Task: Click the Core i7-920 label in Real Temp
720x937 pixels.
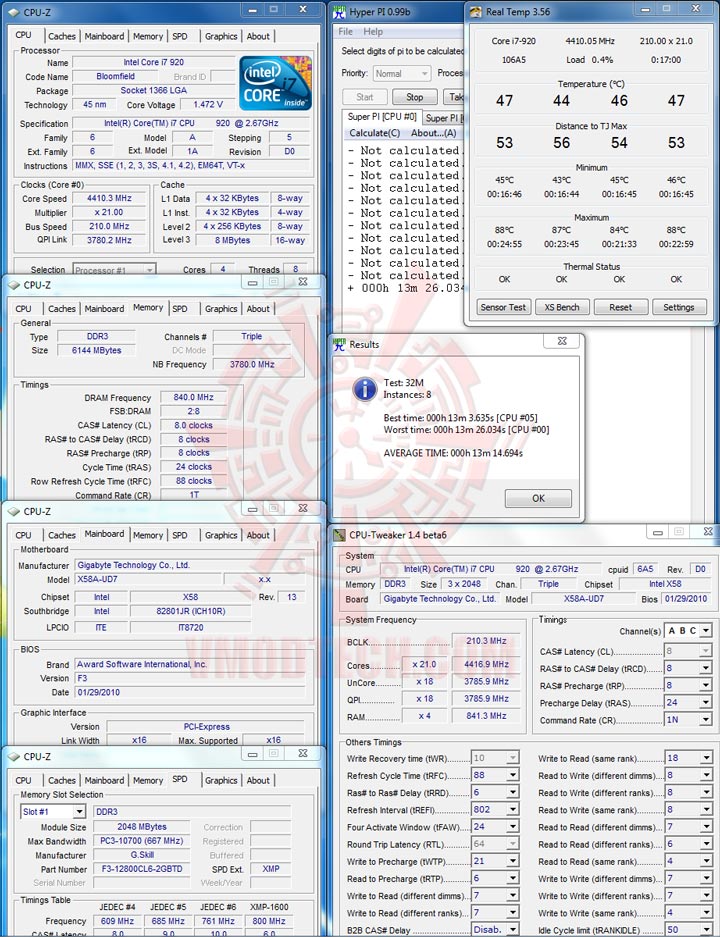Action: (x=514, y=41)
